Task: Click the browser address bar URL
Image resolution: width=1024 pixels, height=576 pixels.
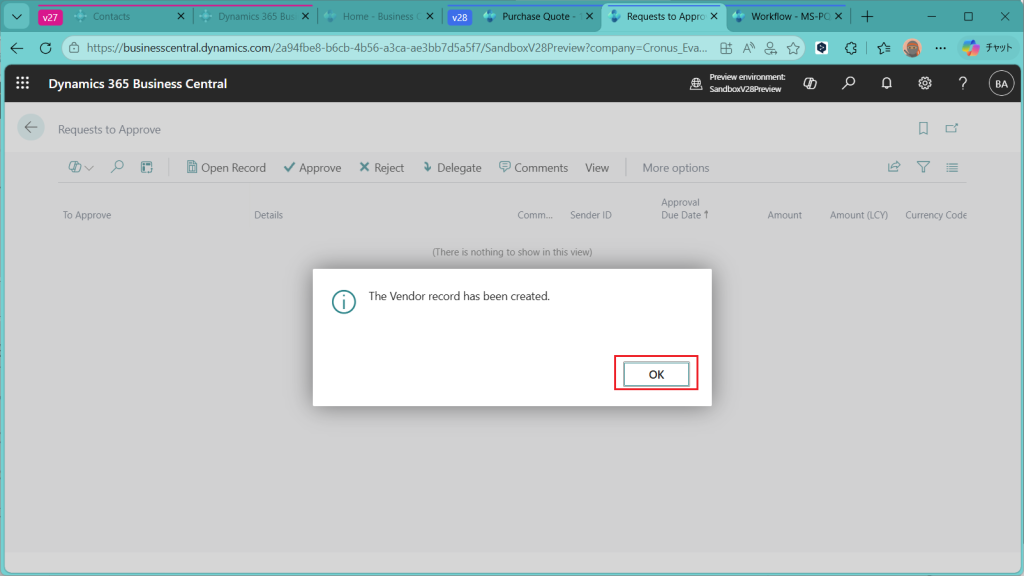Action: pos(400,48)
